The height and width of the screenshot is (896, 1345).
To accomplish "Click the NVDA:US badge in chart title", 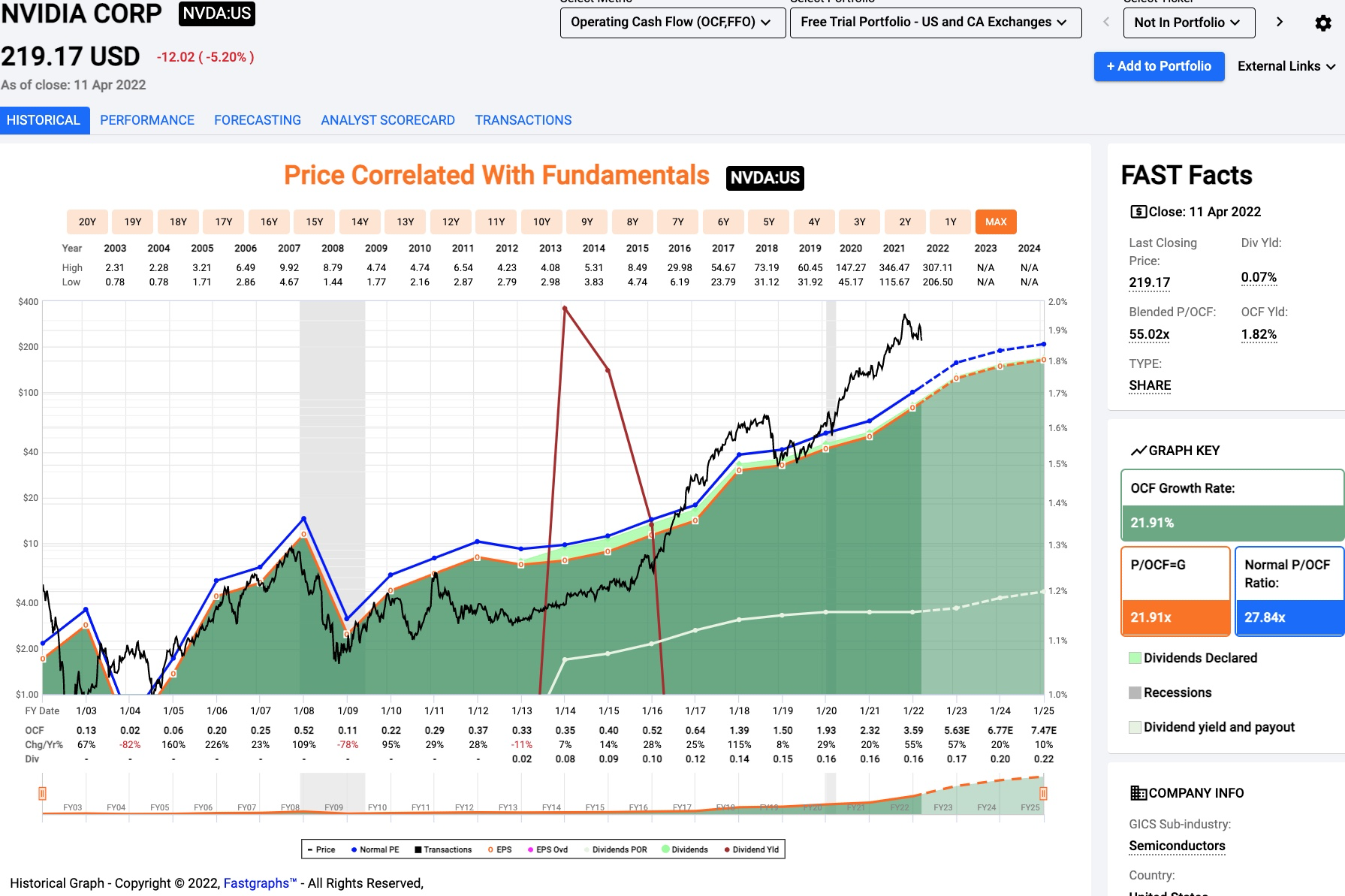I will click(765, 177).
